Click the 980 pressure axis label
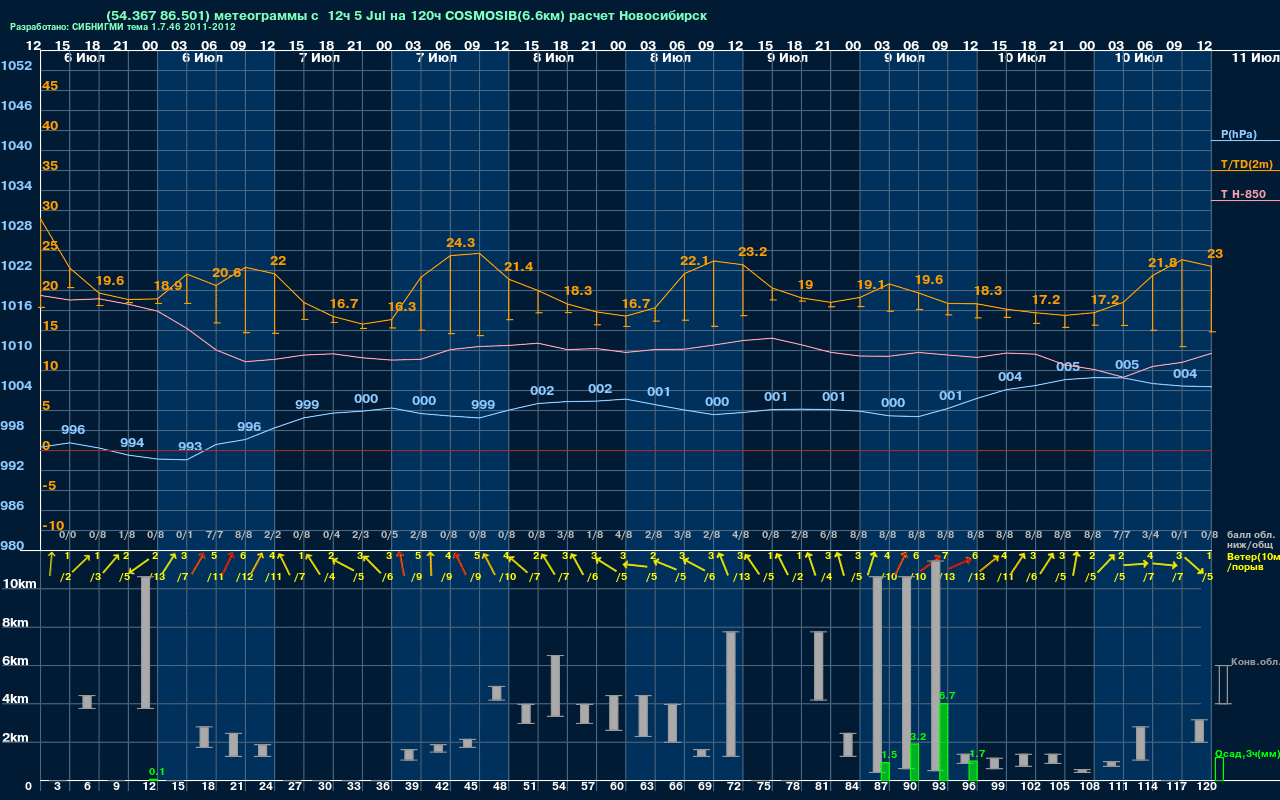 (x=13, y=546)
